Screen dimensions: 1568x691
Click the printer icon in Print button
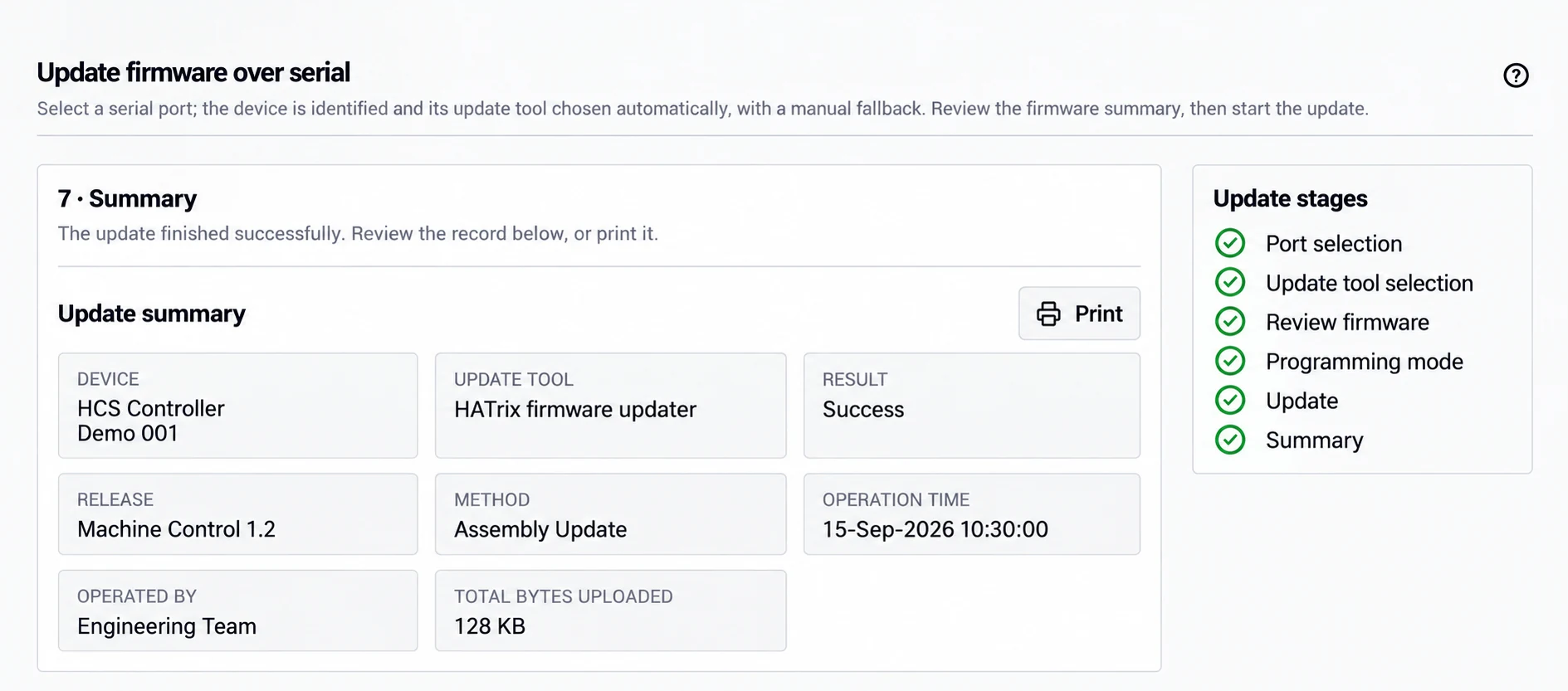(x=1048, y=314)
